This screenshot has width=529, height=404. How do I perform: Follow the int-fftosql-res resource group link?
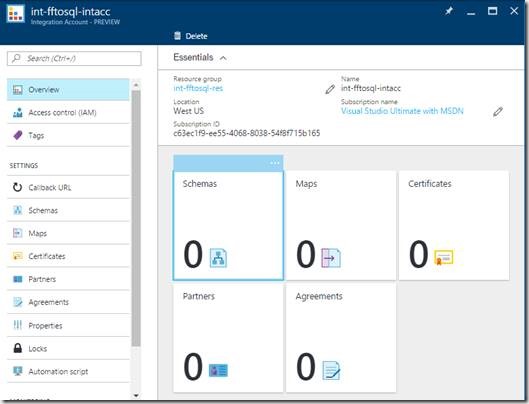pos(198,88)
